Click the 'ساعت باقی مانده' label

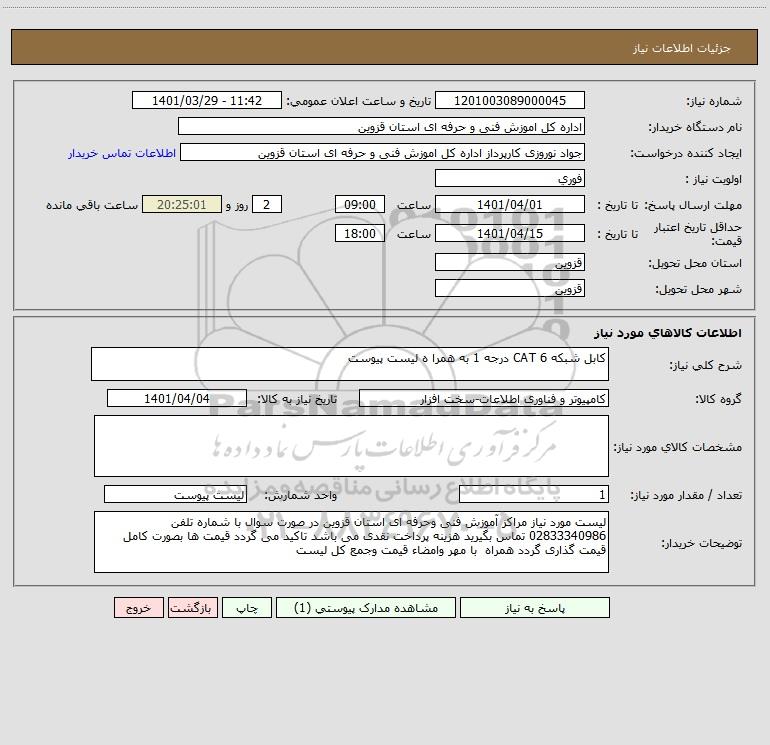92,205
